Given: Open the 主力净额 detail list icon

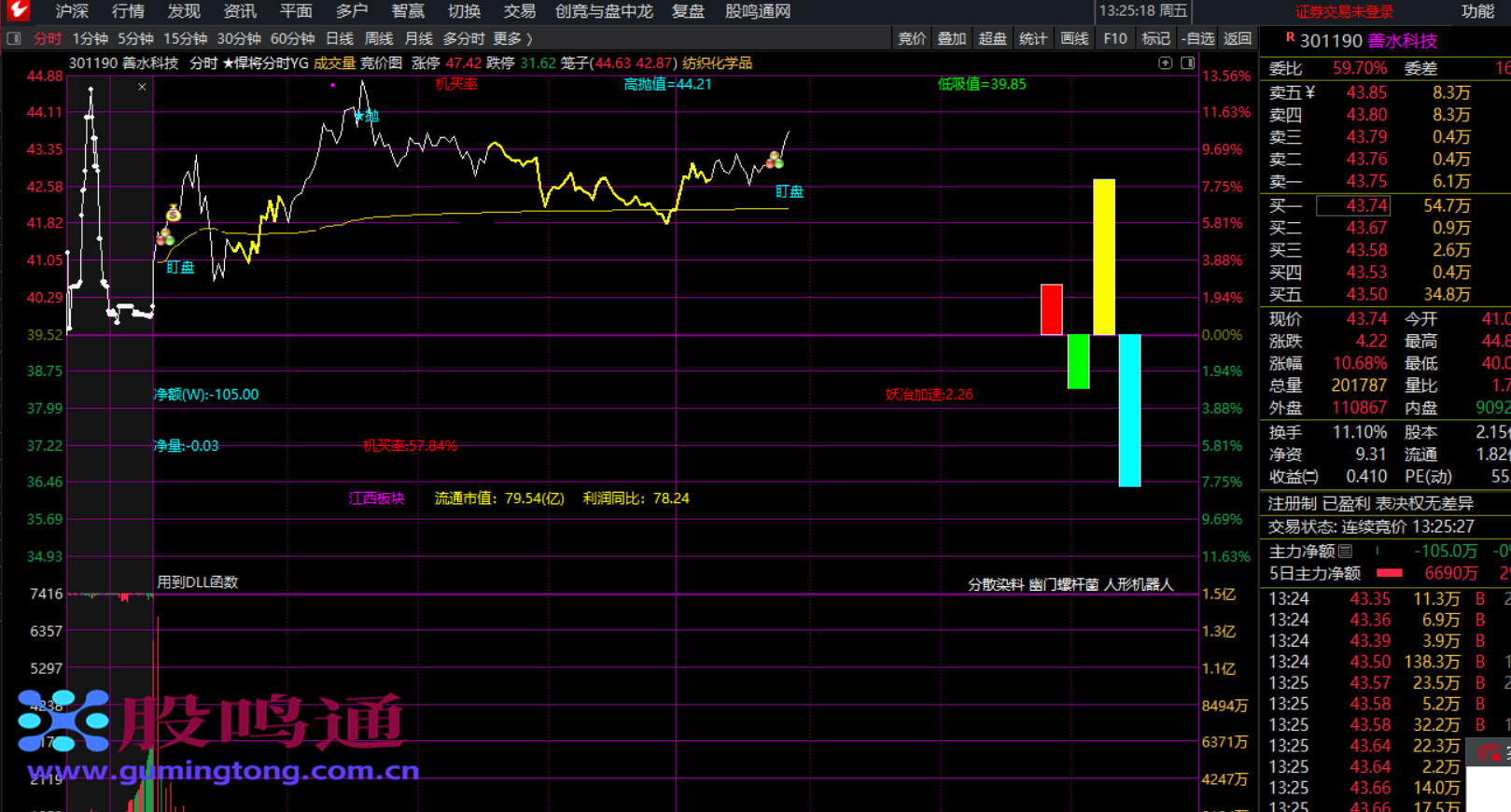Looking at the screenshot, I should [1346, 552].
